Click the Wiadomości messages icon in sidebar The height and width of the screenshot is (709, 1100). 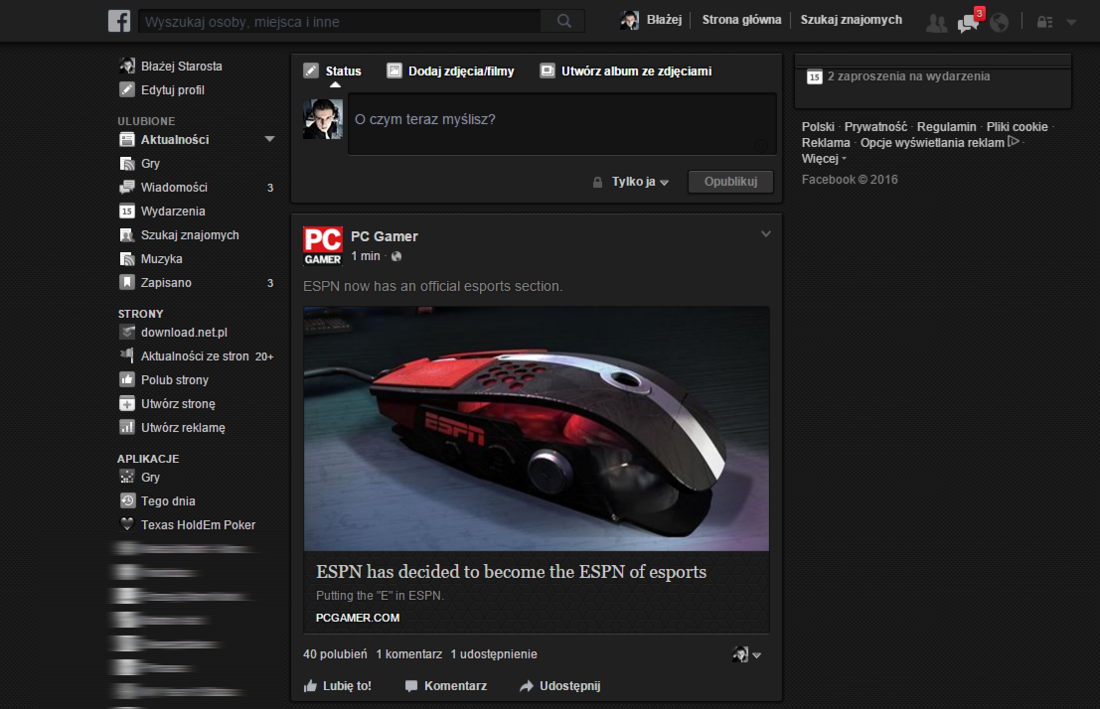tap(127, 187)
